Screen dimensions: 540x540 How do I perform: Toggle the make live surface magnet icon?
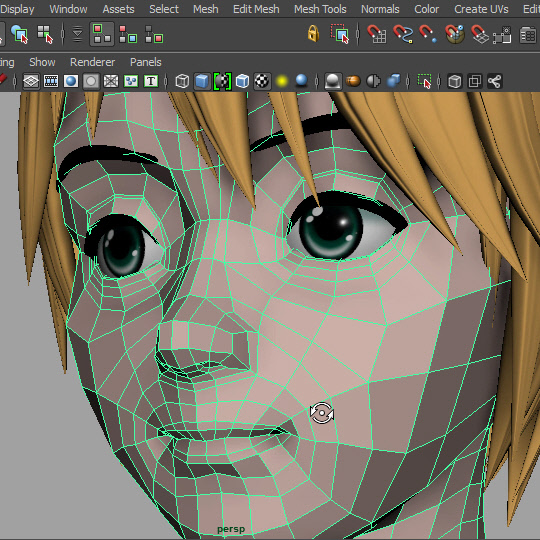click(x=455, y=34)
